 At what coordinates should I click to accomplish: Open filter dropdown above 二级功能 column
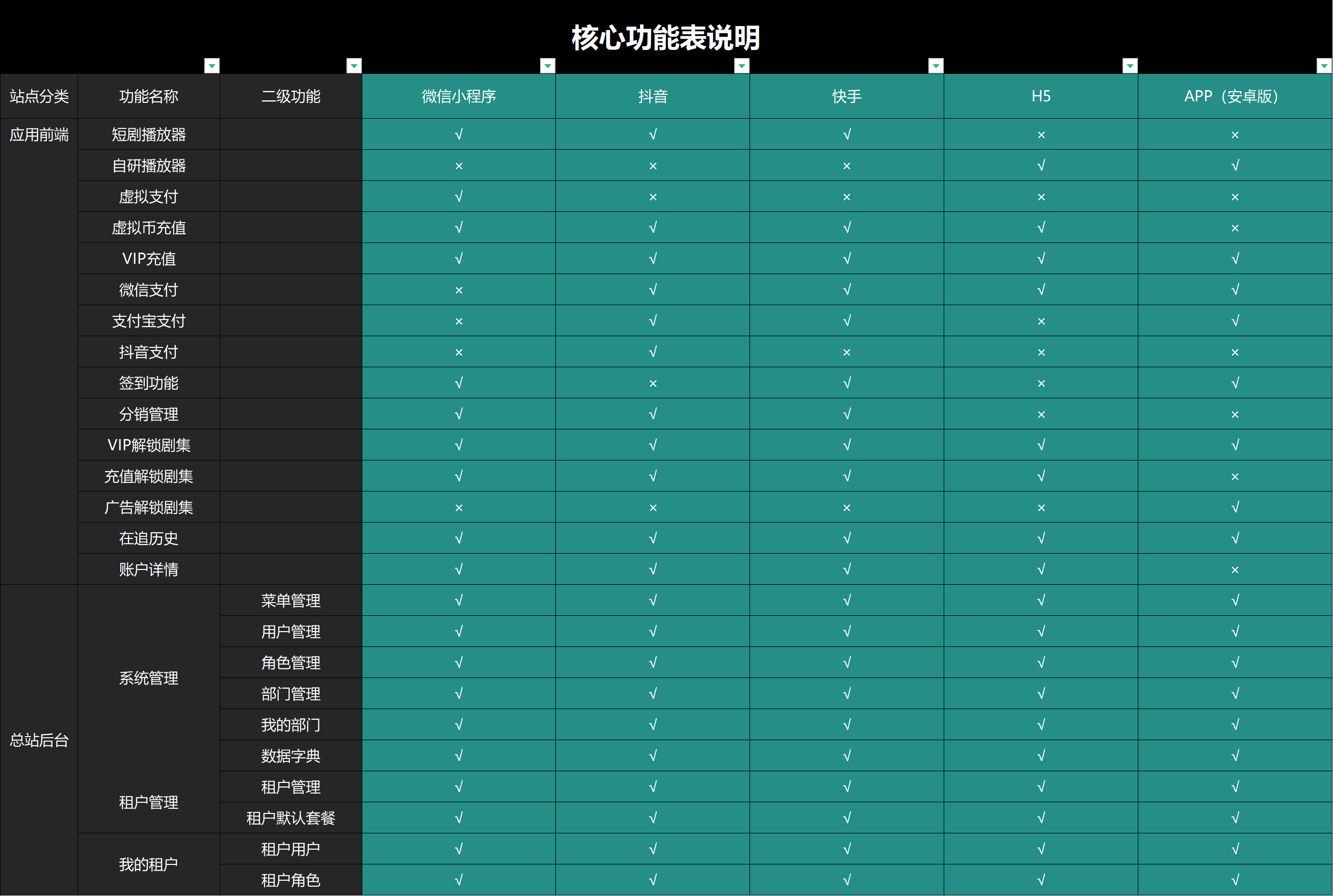click(x=354, y=66)
